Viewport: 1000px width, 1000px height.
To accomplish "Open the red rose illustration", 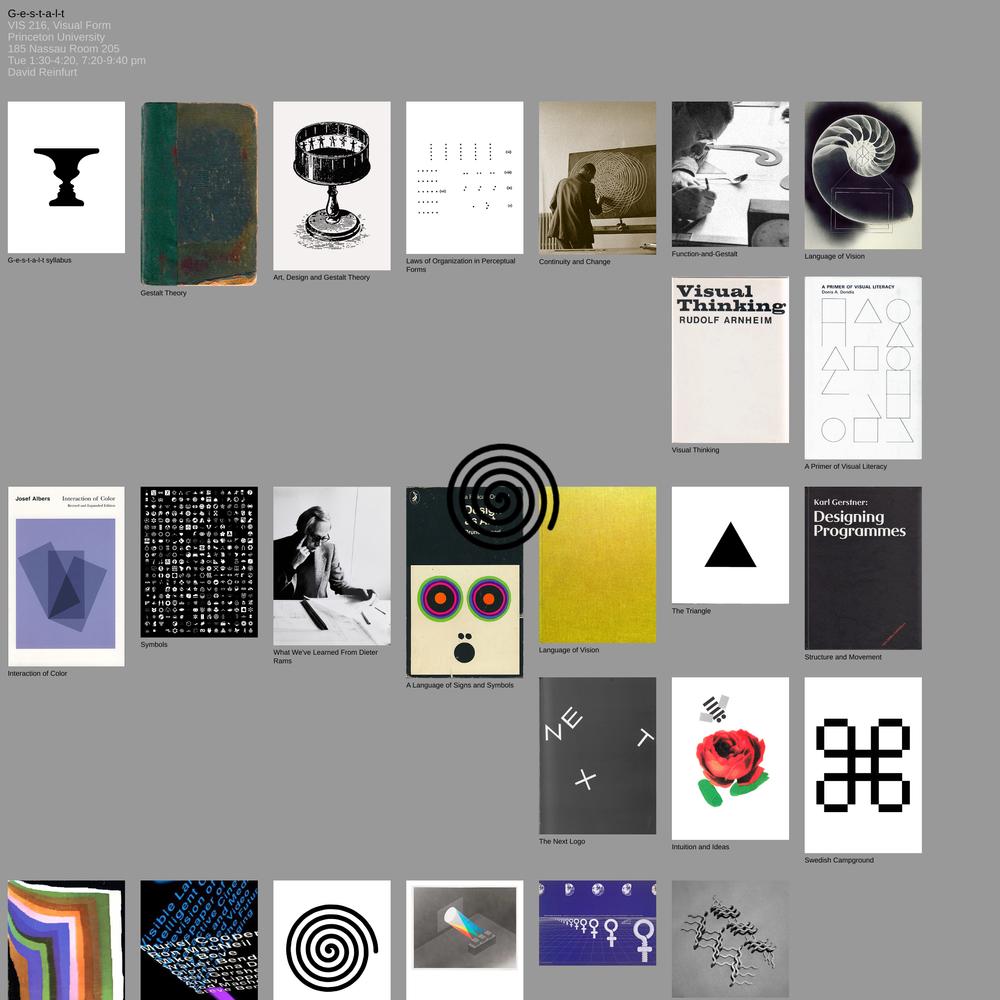I will point(730,759).
